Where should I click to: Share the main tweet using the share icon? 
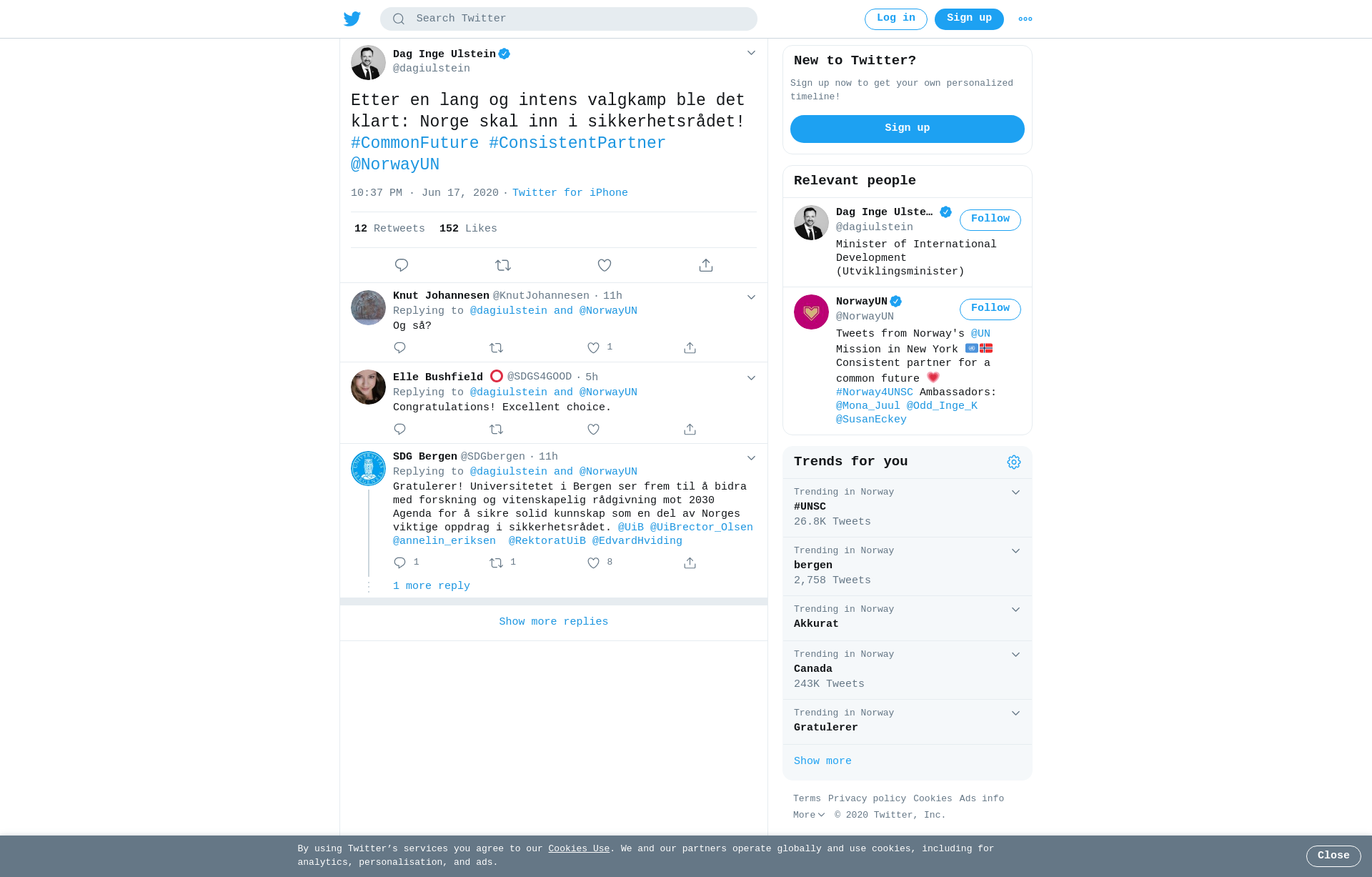coord(706,265)
